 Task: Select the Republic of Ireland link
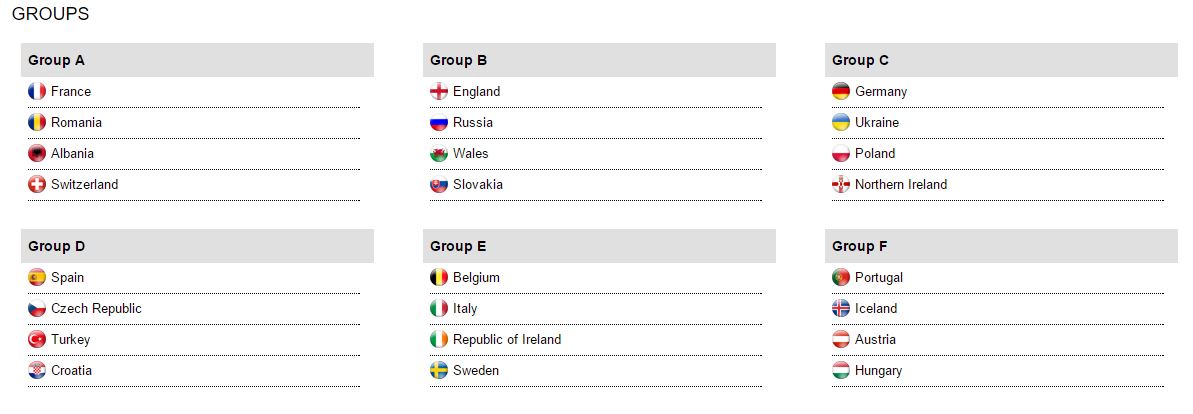tap(507, 340)
